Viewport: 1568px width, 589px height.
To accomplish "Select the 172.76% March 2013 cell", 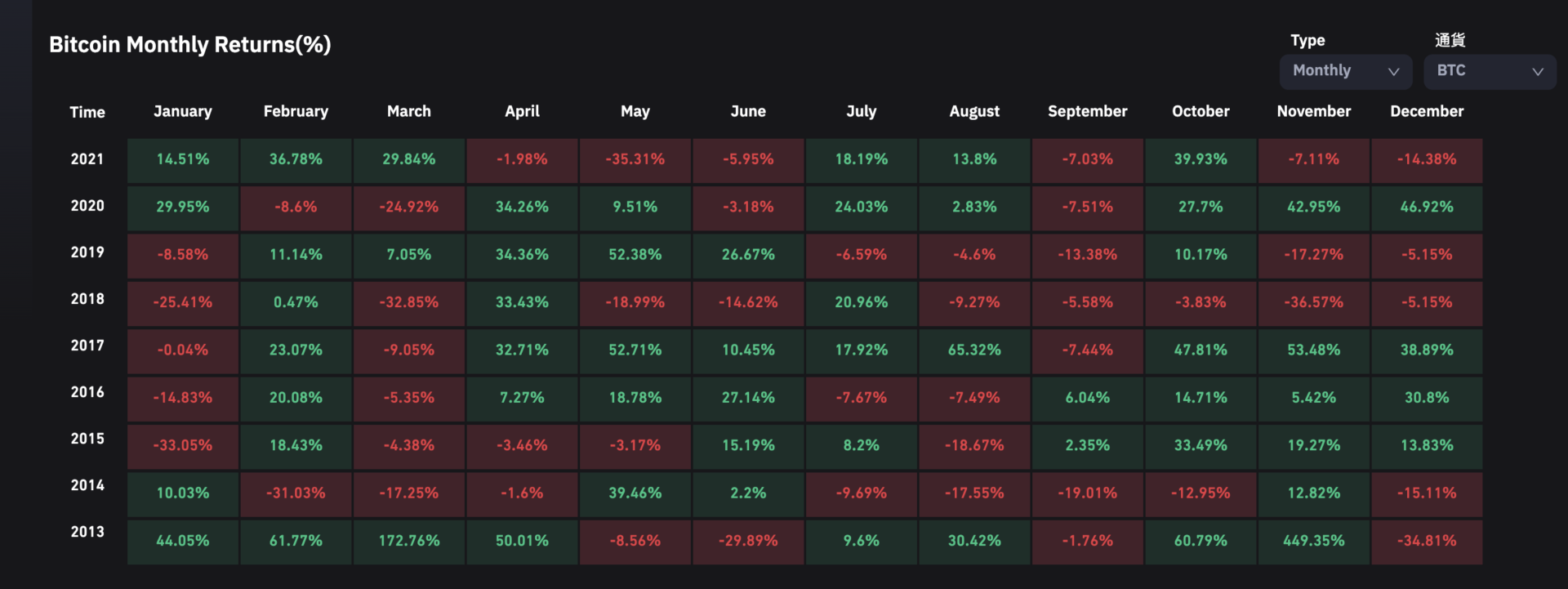I will (x=409, y=541).
